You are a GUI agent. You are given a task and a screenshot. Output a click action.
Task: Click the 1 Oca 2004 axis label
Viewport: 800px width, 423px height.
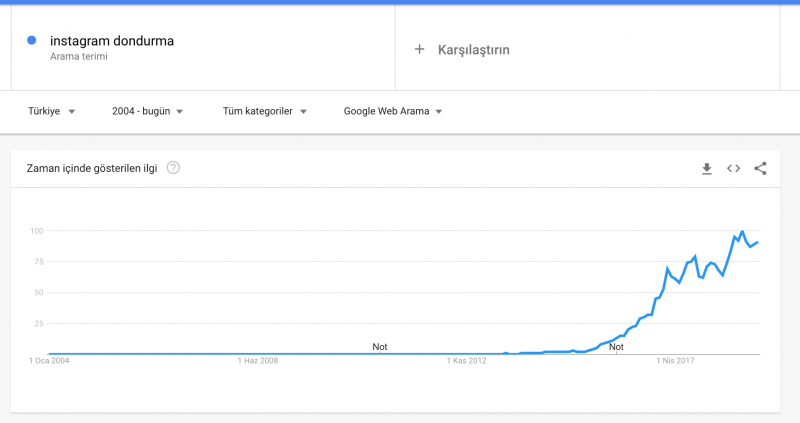[x=49, y=362]
